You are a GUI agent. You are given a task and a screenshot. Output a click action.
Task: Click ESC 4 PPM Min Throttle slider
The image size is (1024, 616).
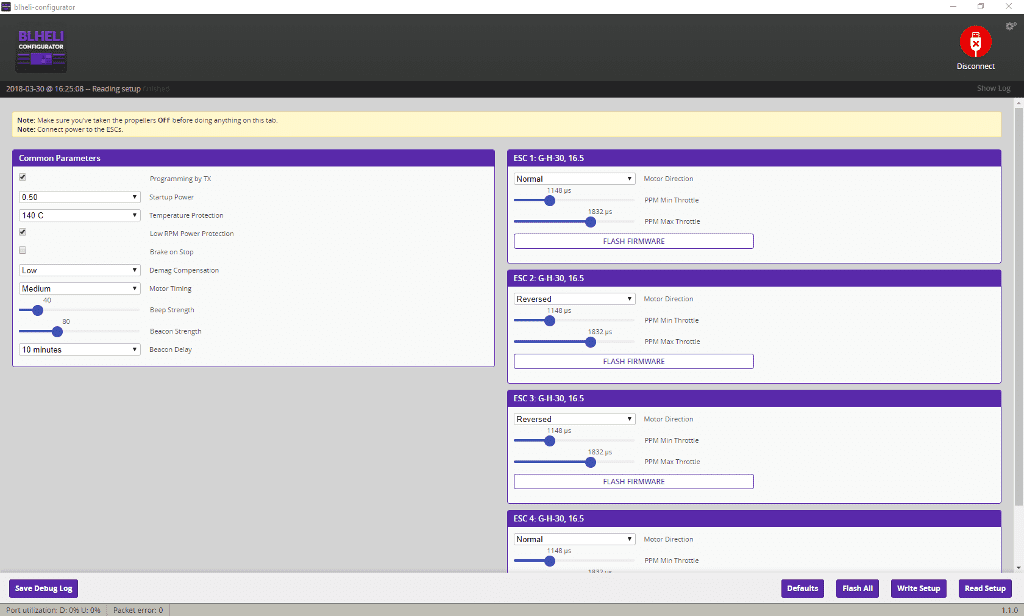tap(574, 561)
